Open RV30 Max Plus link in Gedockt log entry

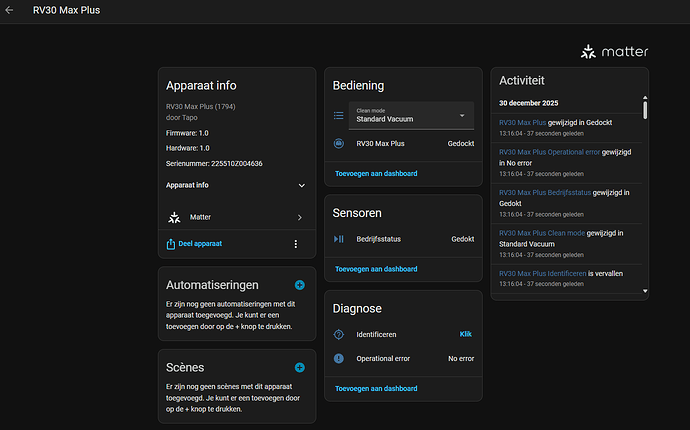pos(522,123)
